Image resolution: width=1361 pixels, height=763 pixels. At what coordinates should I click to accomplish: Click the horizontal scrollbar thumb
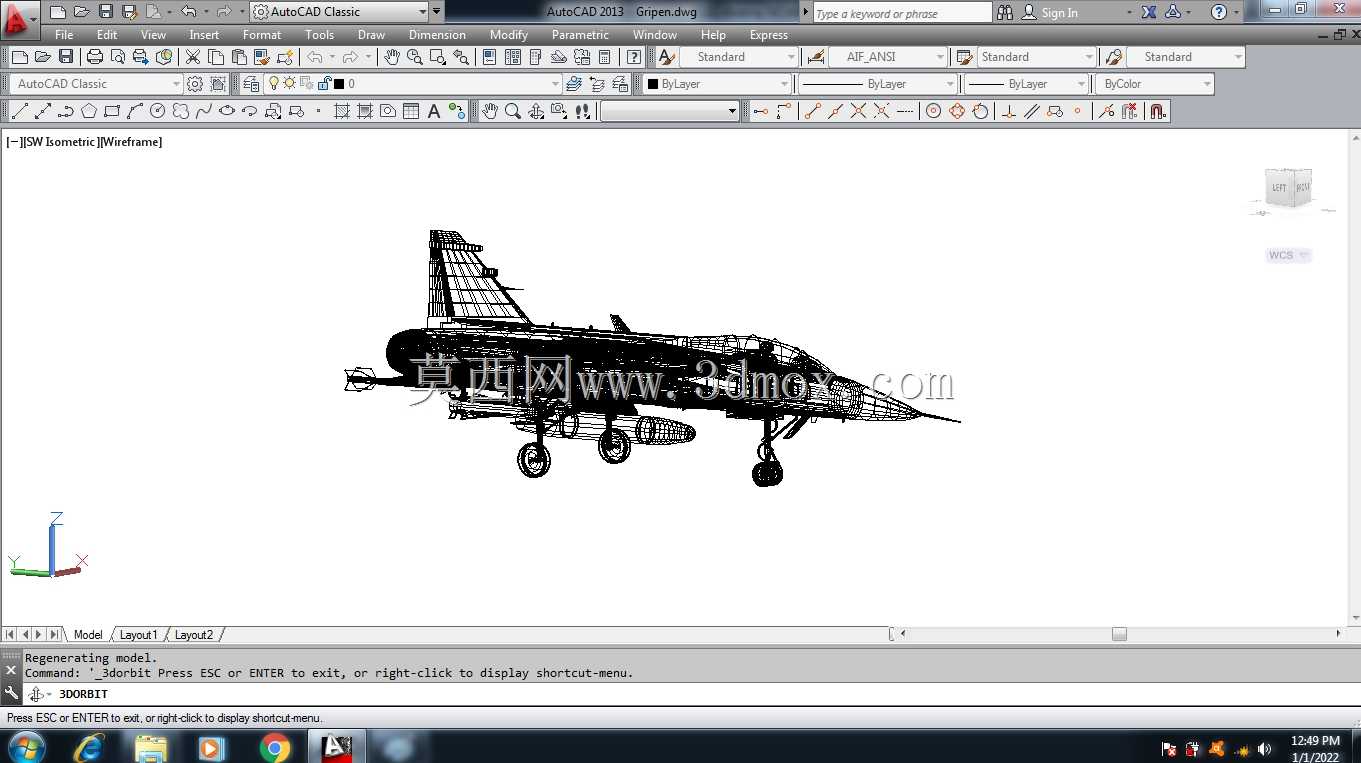tap(1119, 634)
